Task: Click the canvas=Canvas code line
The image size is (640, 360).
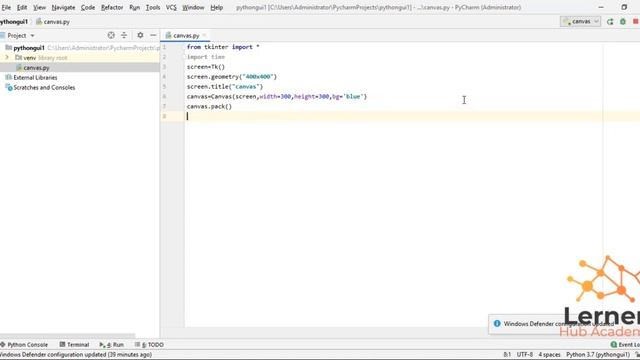Action: click(x=277, y=96)
